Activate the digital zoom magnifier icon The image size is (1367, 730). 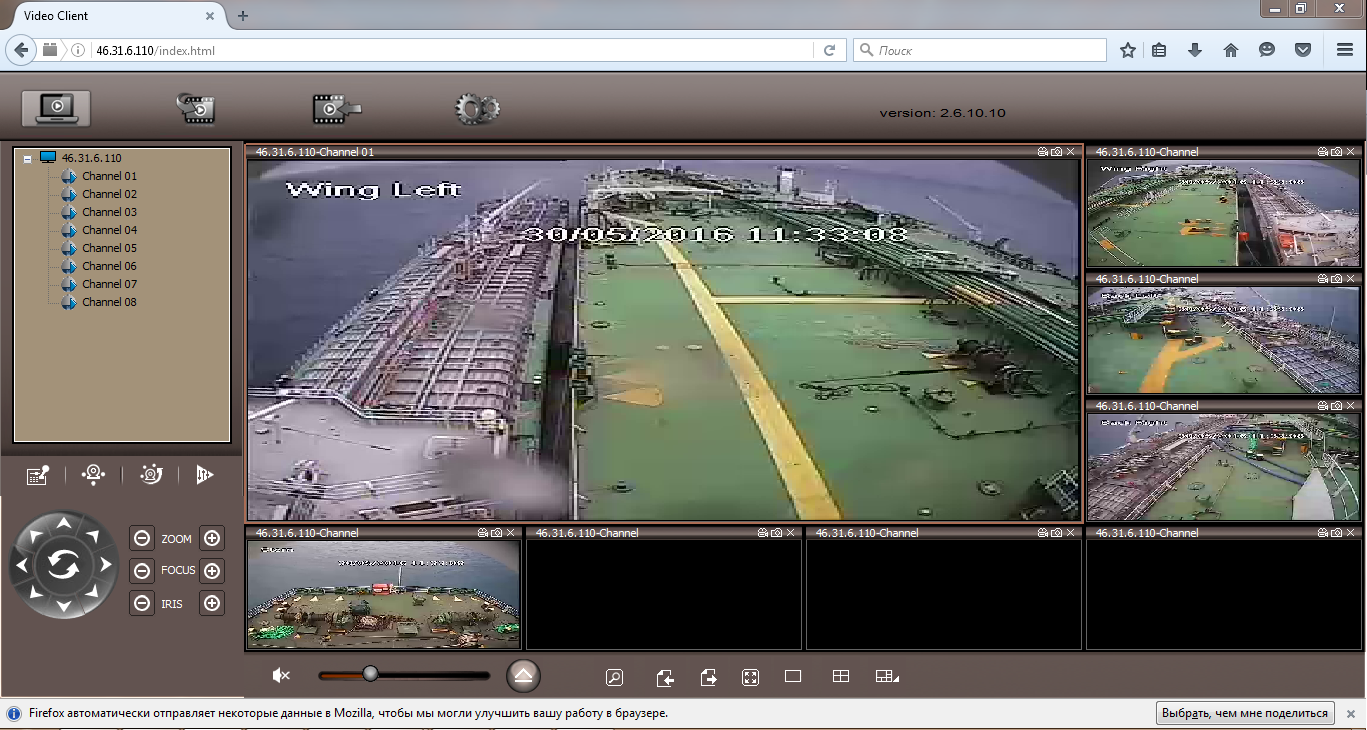615,677
